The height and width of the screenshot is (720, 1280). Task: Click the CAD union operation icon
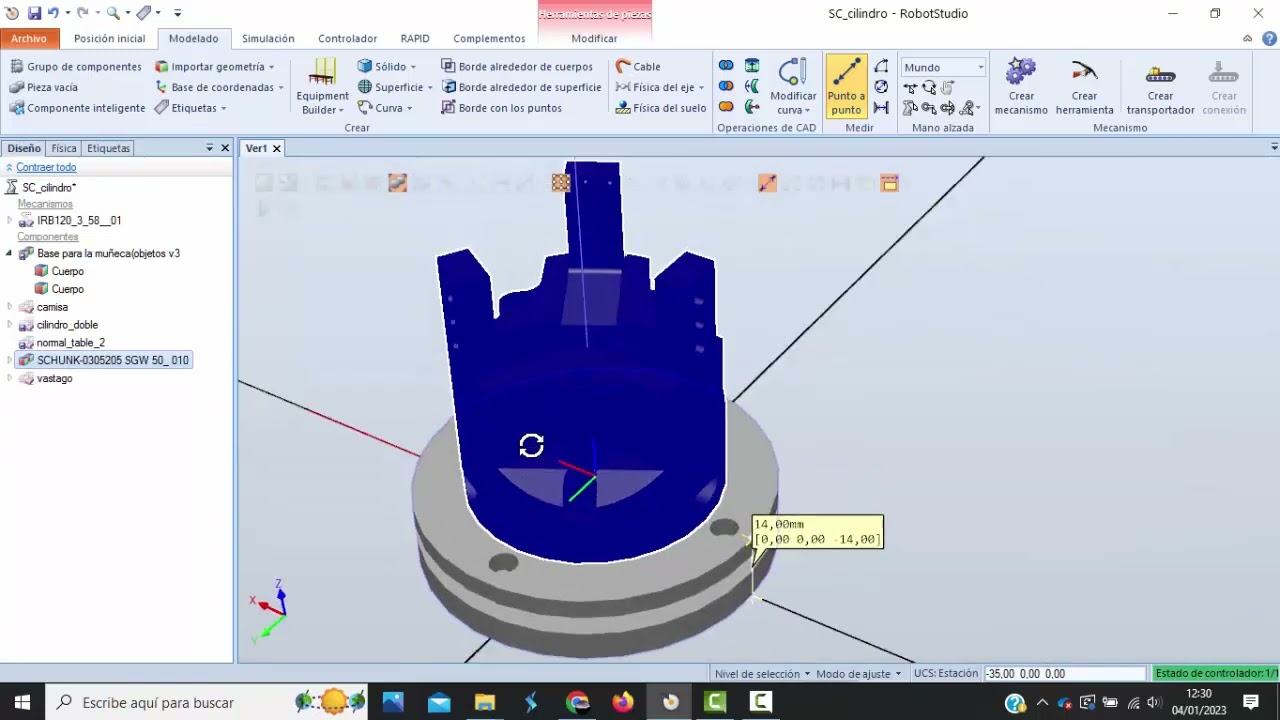point(726,106)
